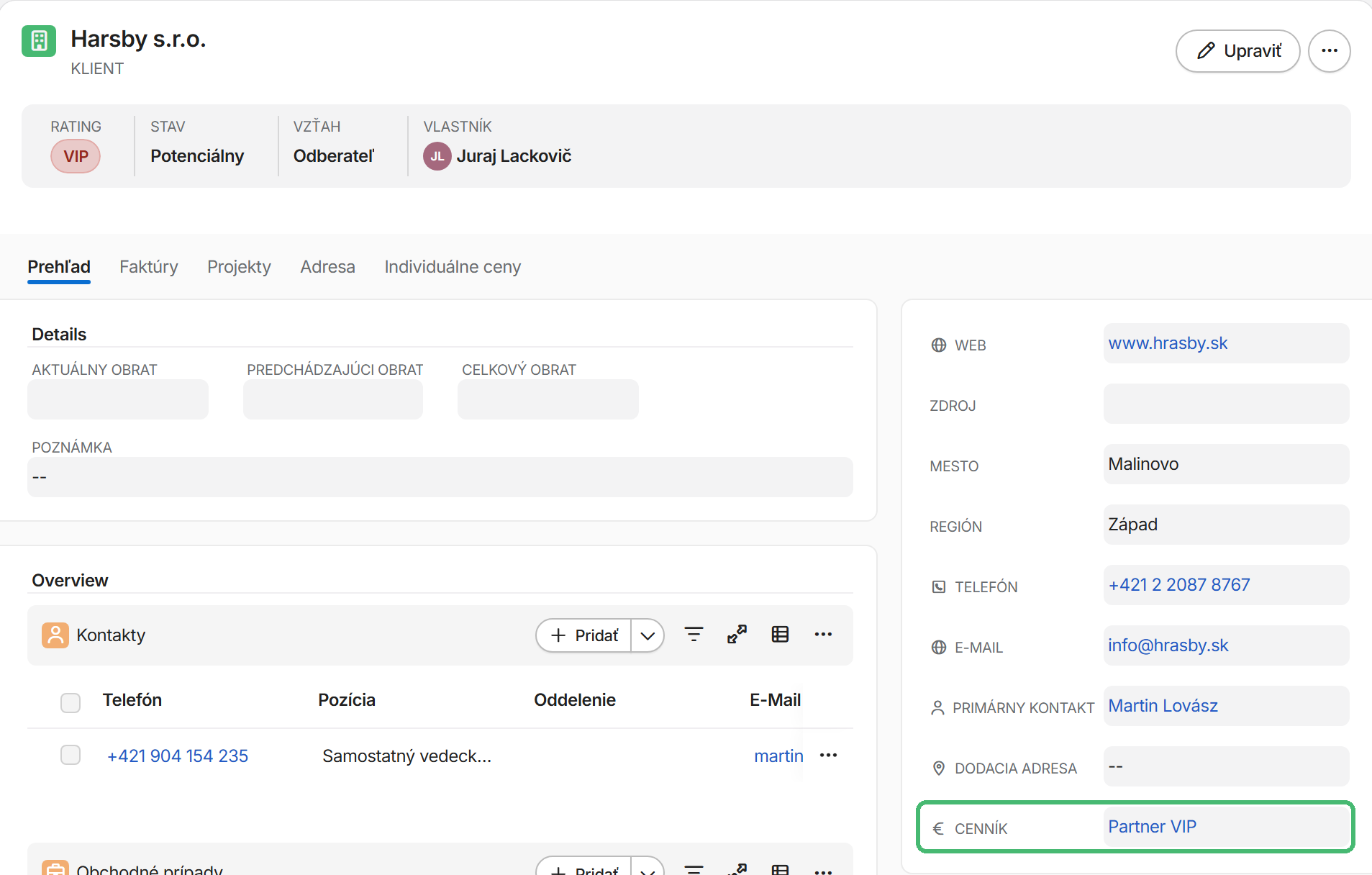Tick the select-all checkbox in Kontakty header
This screenshot has height=875, width=1372.
tap(71, 702)
